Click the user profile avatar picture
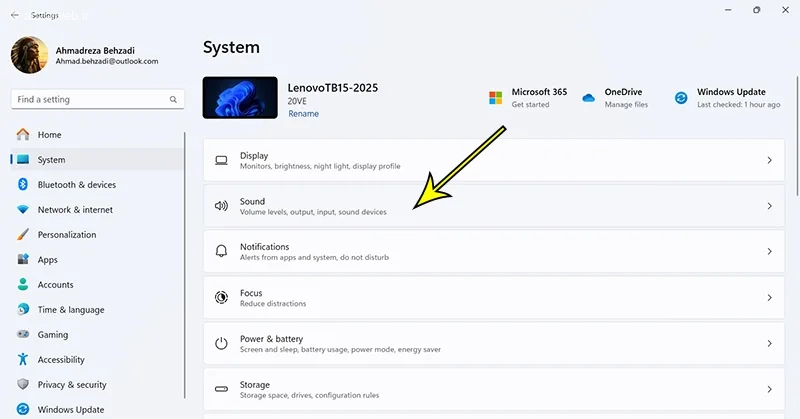The width and height of the screenshot is (800, 419). [29, 56]
